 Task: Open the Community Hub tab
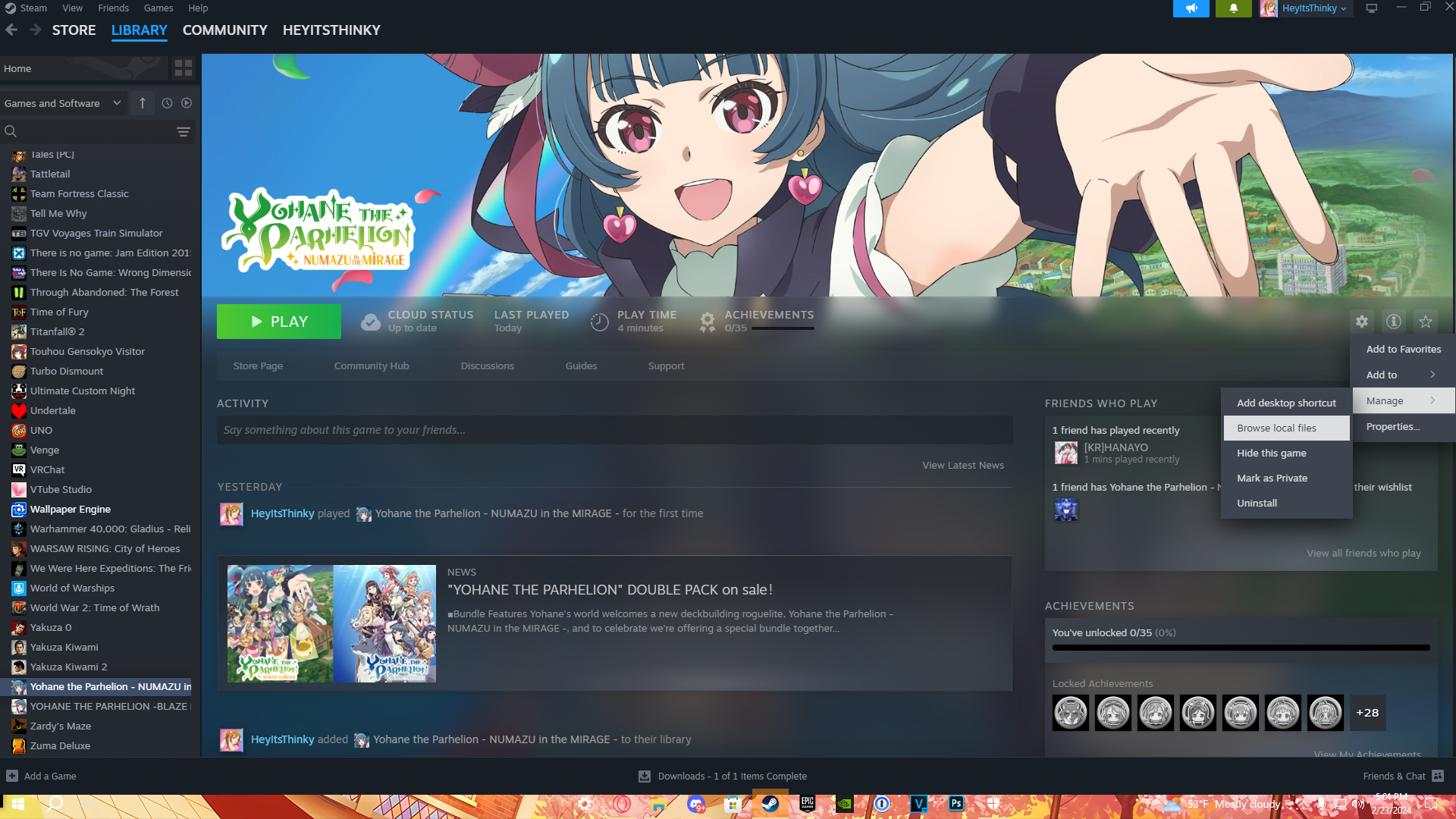[372, 366]
